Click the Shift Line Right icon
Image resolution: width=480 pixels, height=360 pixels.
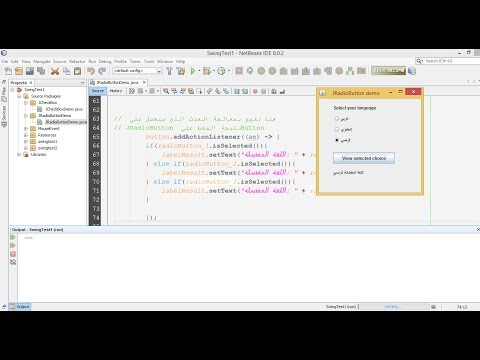245,91
